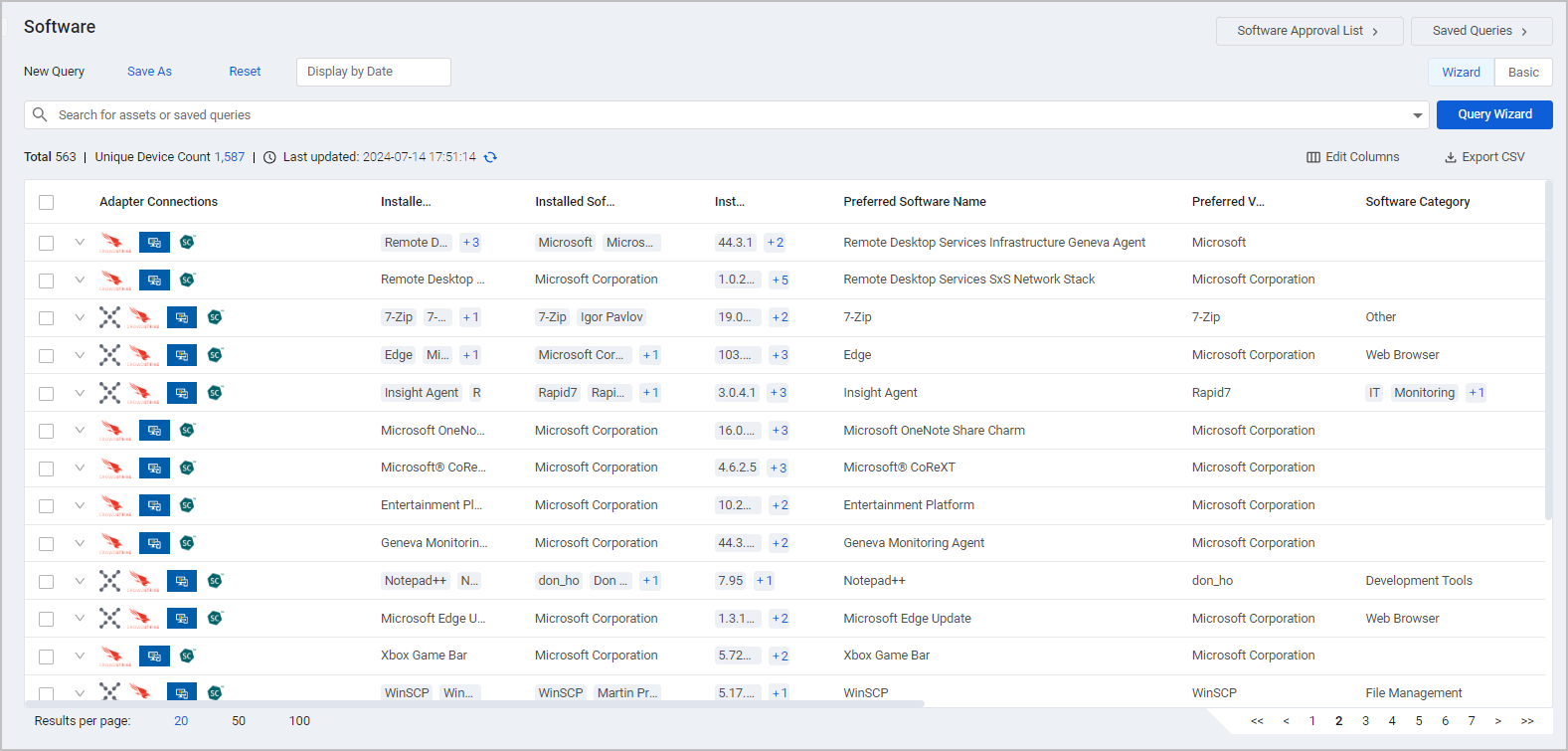
Task: Switch to the Wizard tab
Action: (1461, 72)
